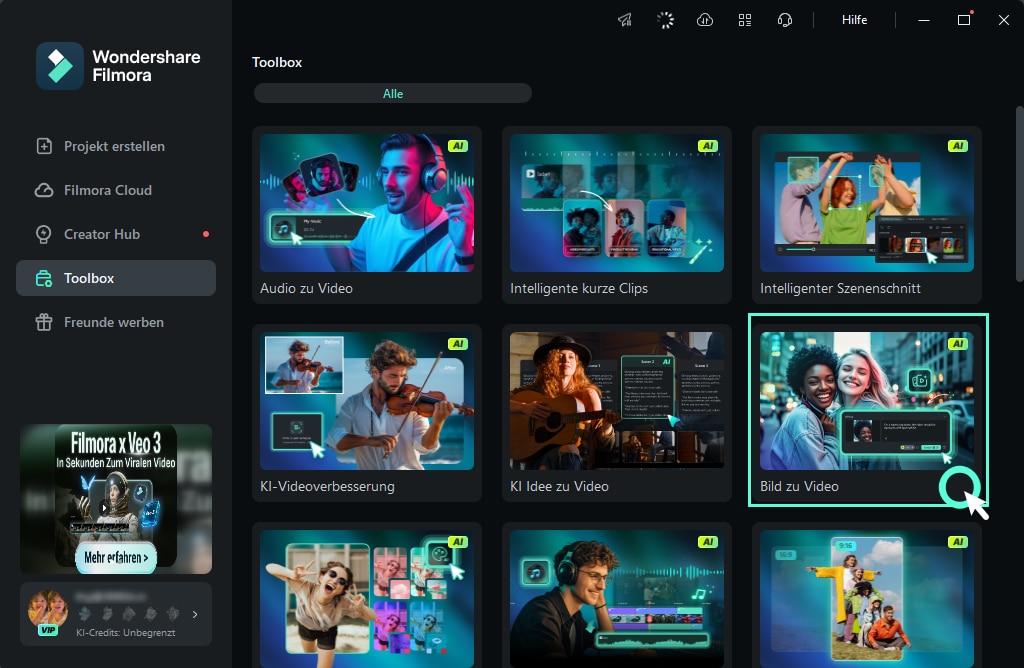Open Filmora Cloud in sidebar

(116, 190)
